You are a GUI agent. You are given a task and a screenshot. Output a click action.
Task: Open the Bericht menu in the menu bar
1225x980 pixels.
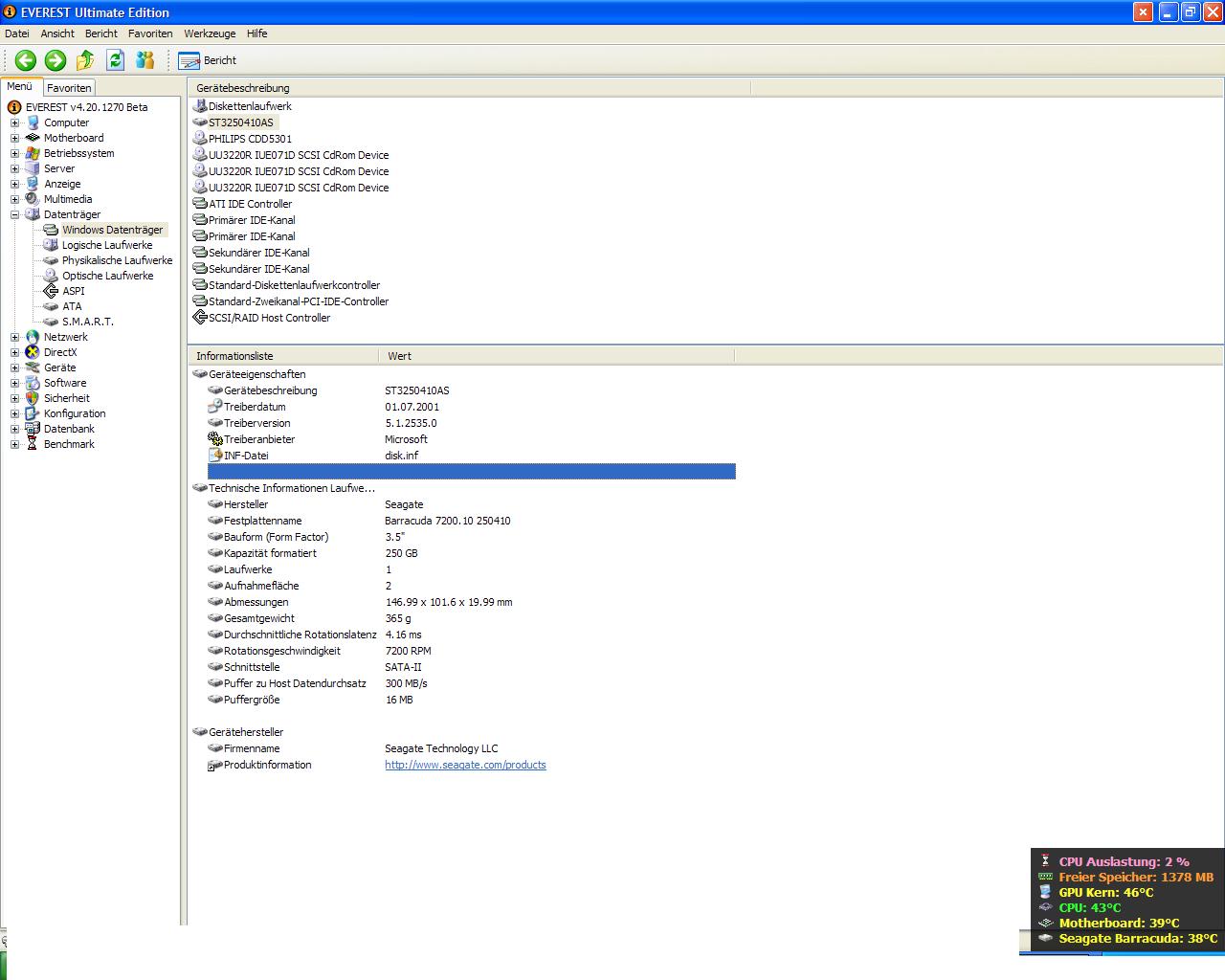[x=101, y=33]
